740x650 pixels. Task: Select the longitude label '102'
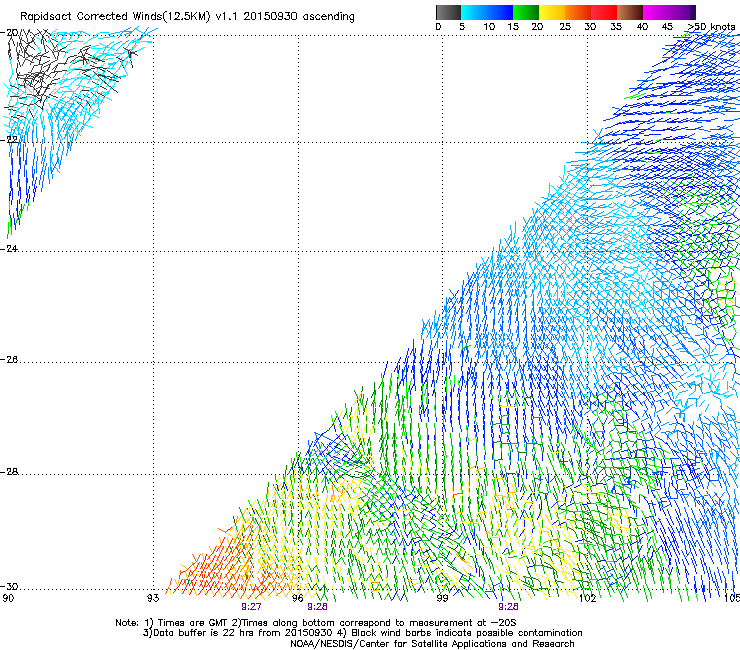(x=587, y=599)
